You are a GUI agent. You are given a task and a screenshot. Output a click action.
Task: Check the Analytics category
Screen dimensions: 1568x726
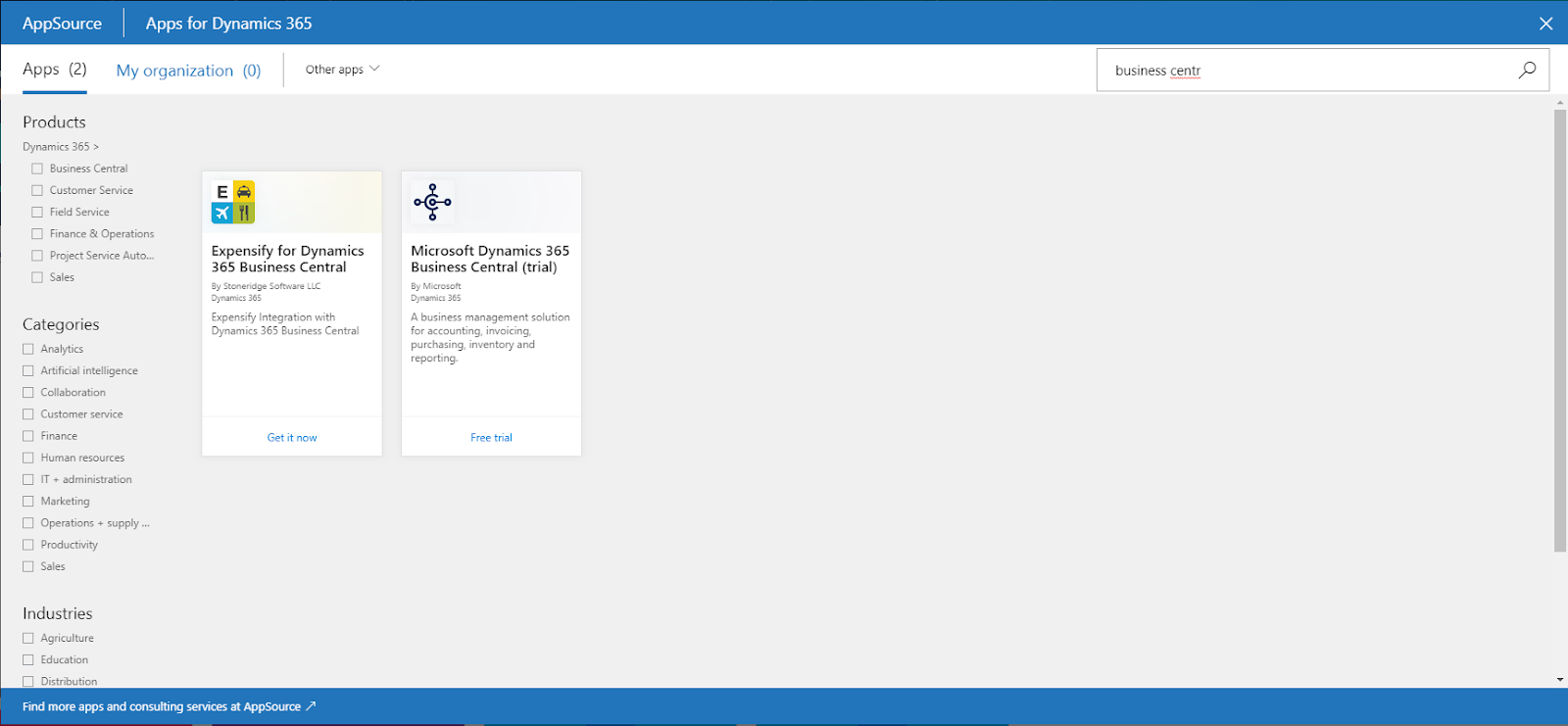click(x=28, y=349)
